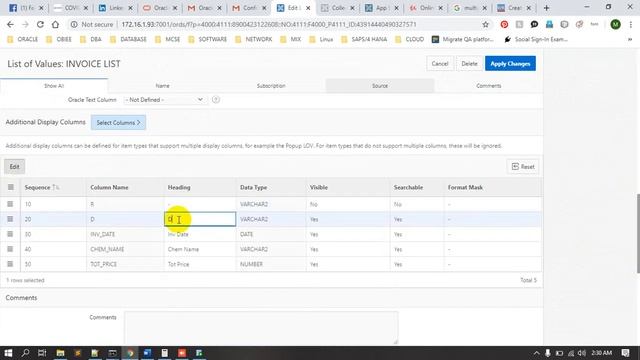Open help for Oracle Text Column
This screenshot has width=640, height=360.
(x=216, y=100)
